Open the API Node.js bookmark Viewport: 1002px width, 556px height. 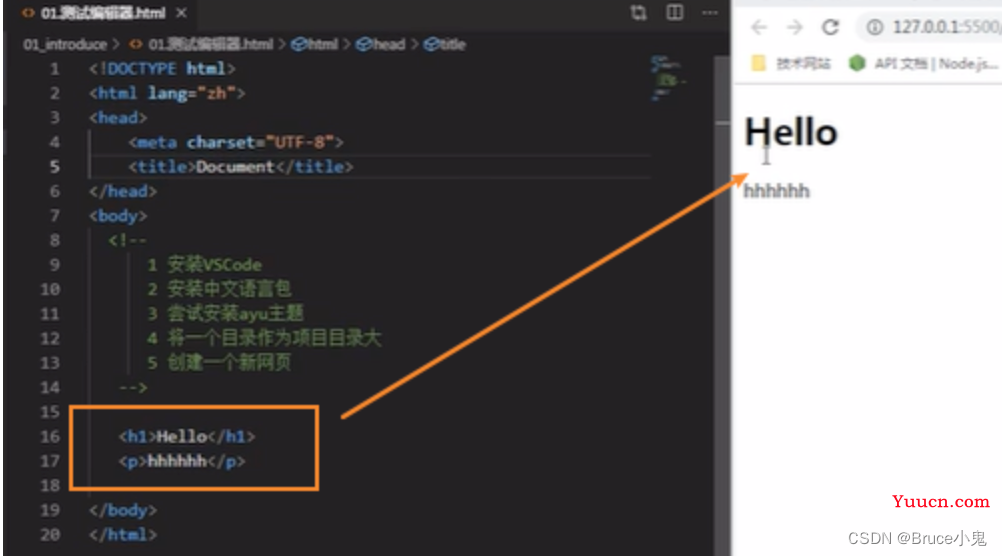pyautogui.click(x=923, y=63)
